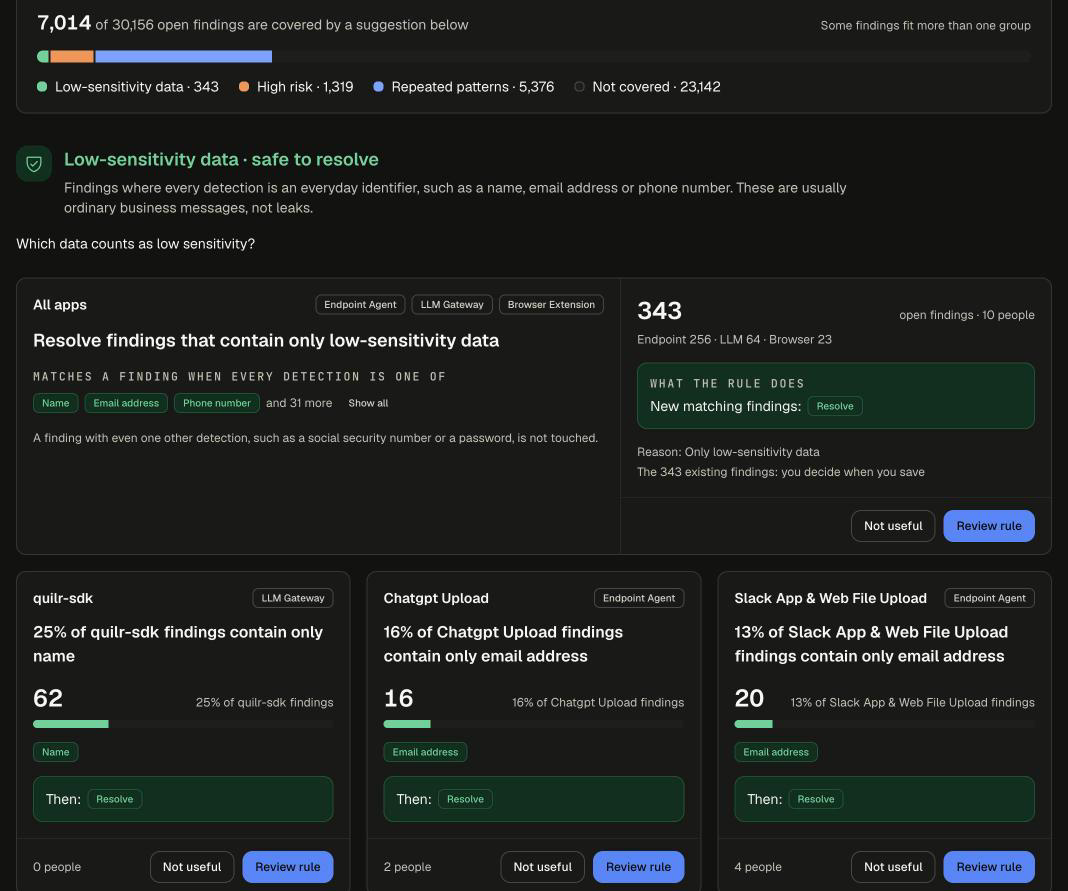Click 'Some findings fit more than one group'
This screenshot has width=1068, height=891.
pos(926,25)
